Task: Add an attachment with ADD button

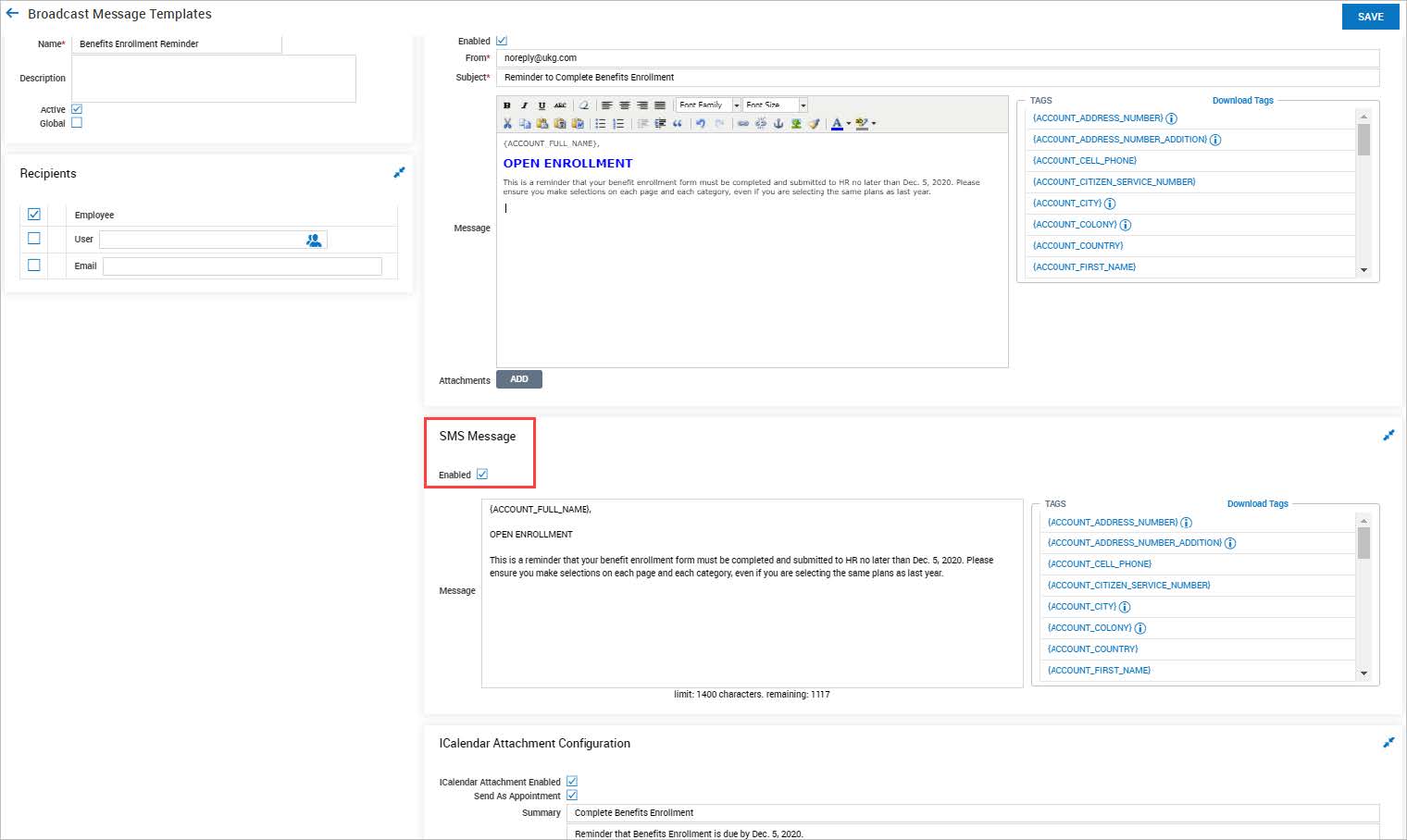Action: (518, 379)
